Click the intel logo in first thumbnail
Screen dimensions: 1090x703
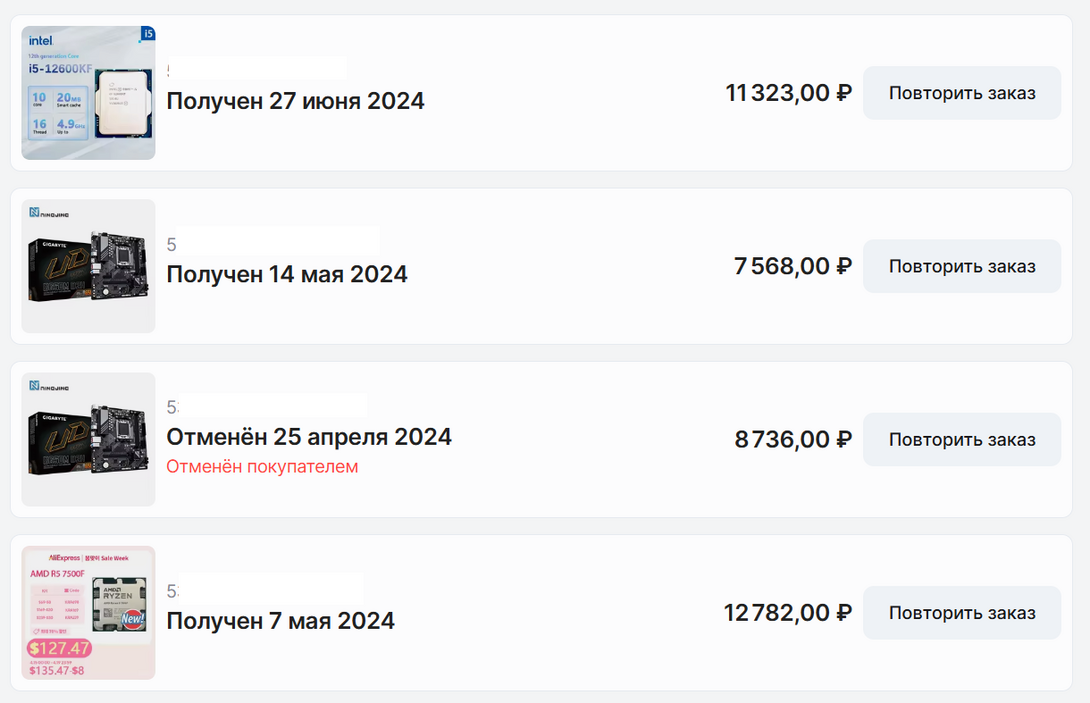tap(40, 41)
